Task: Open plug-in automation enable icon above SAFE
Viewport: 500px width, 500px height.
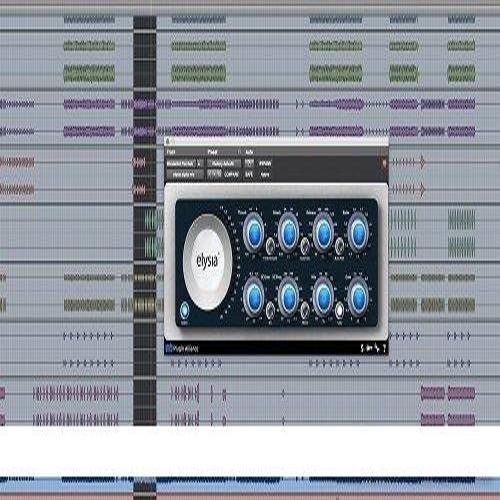Action: pos(249,163)
